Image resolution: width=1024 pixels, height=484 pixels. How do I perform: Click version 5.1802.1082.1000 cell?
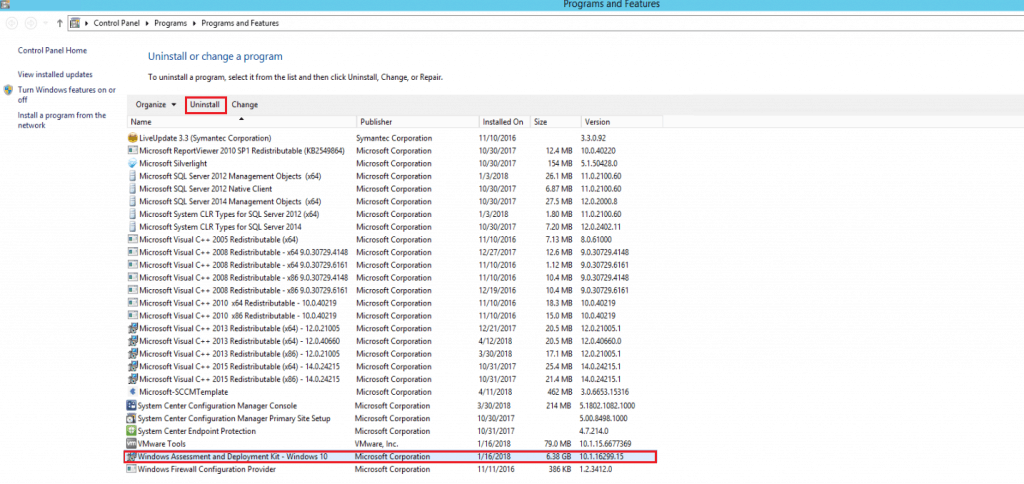pyautogui.click(x=608, y=406)
